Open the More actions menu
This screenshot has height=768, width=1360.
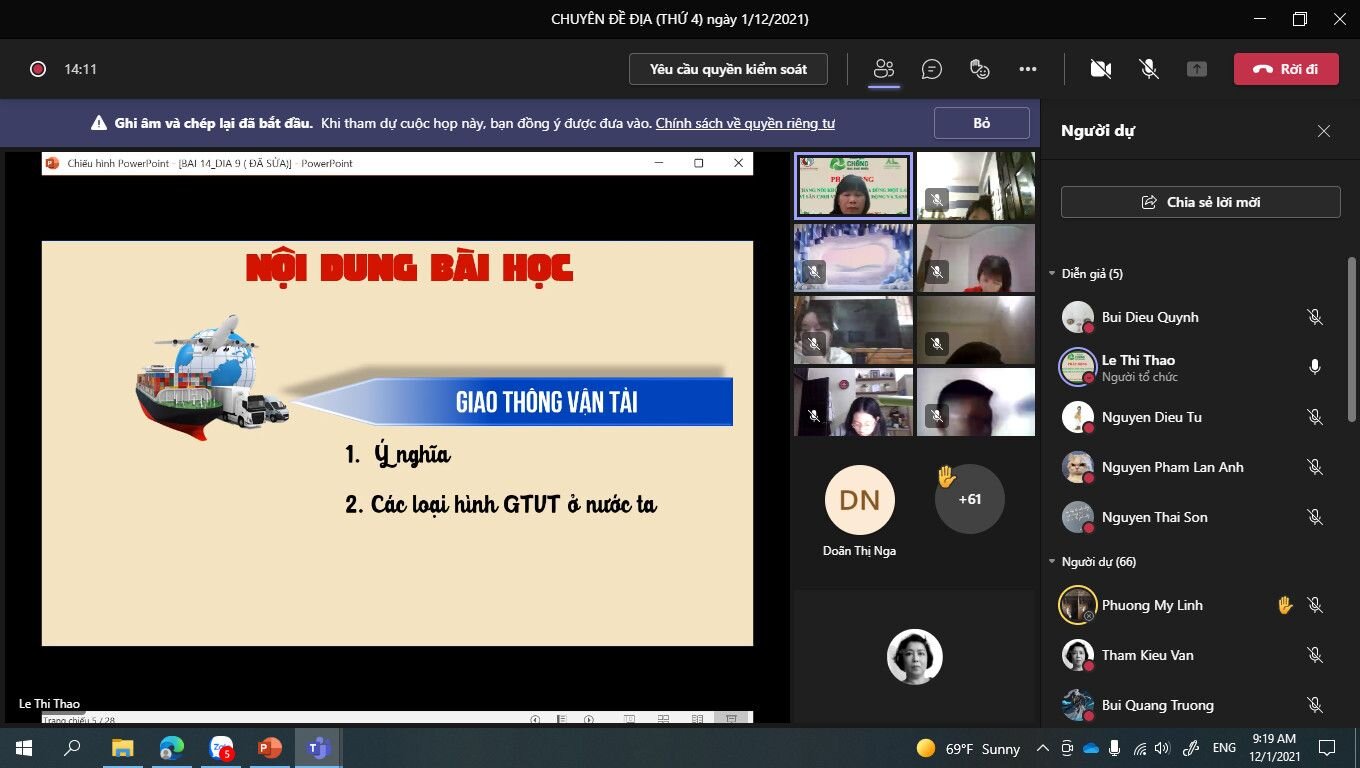(x=1028, y=69)
